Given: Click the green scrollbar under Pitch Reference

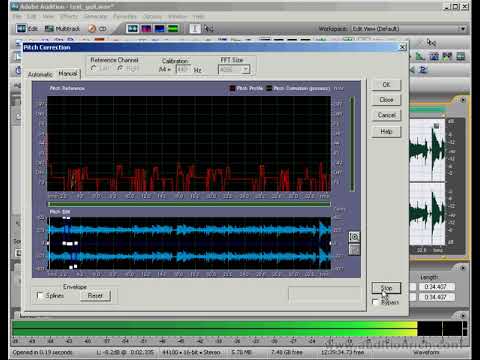Looking at the screenshot, I should [189, 204].
